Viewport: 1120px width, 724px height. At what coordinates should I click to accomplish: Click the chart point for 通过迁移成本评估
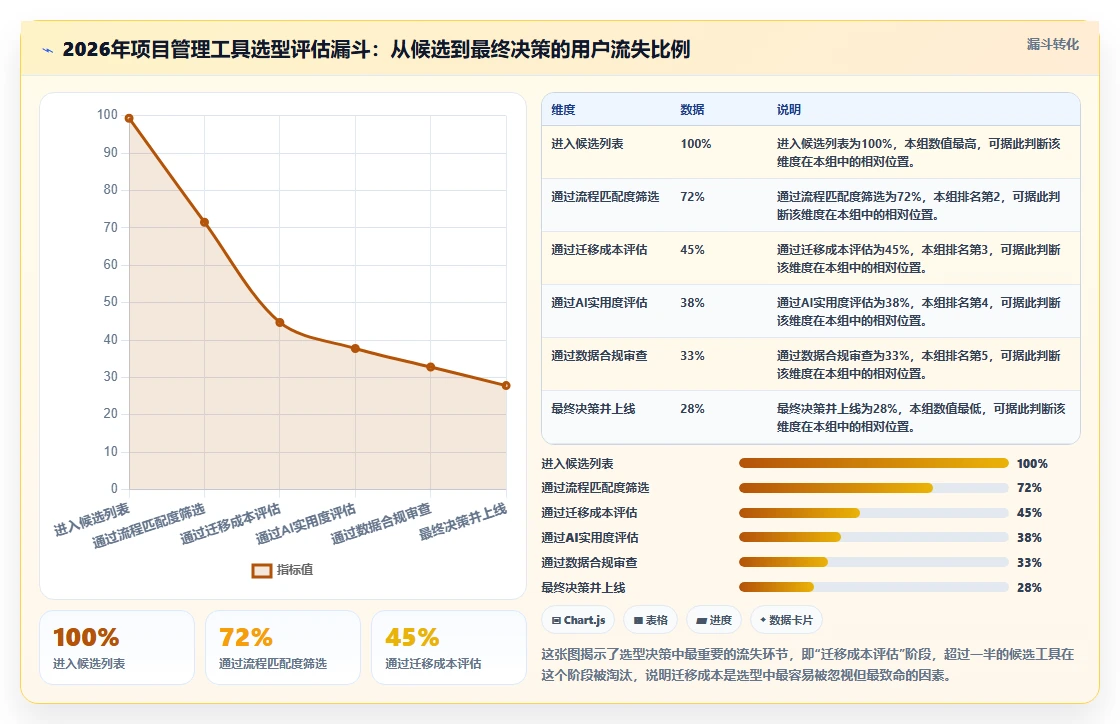click(280, 323)
